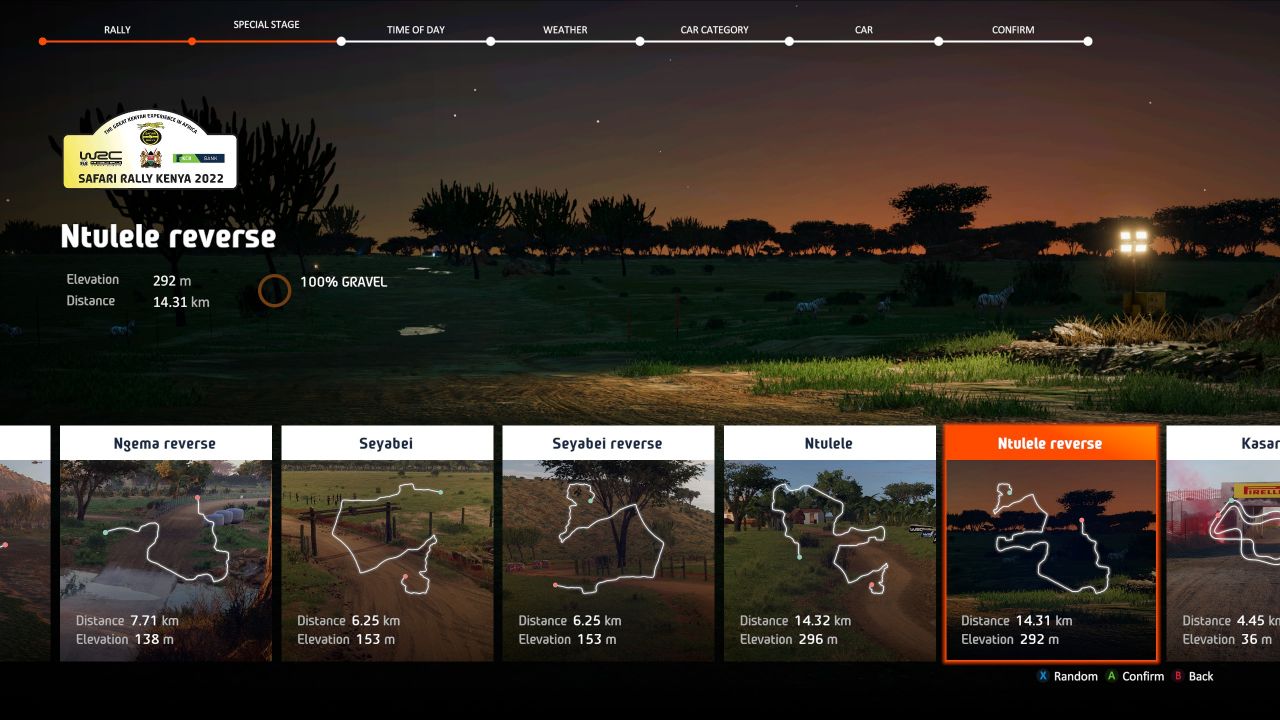Open the Weather step
This screenshot has width=1280, height=720.
coord(565,30)
